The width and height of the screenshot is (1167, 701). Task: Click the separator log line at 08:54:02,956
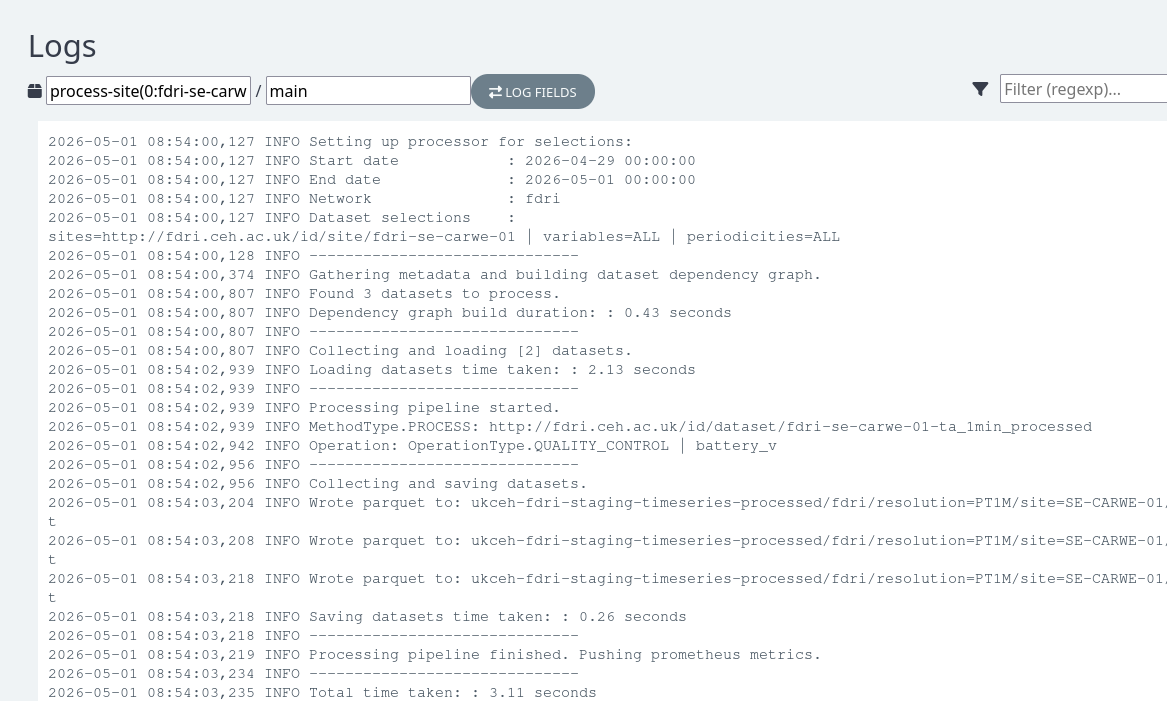click(313, 465)
